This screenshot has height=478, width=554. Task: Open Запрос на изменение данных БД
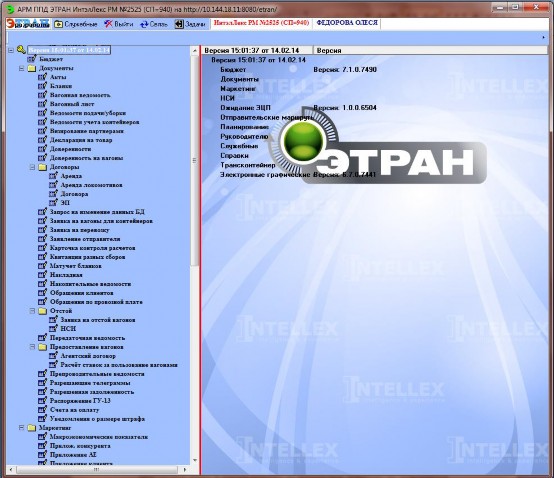point(97,212)
